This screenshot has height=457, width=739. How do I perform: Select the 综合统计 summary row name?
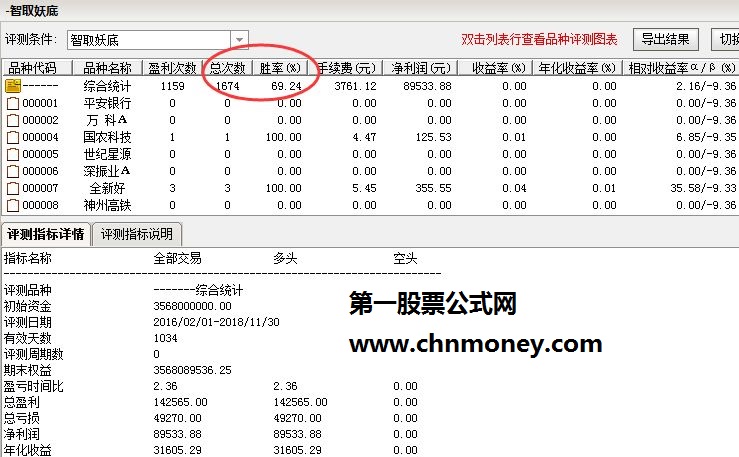[x=107, y=86]
